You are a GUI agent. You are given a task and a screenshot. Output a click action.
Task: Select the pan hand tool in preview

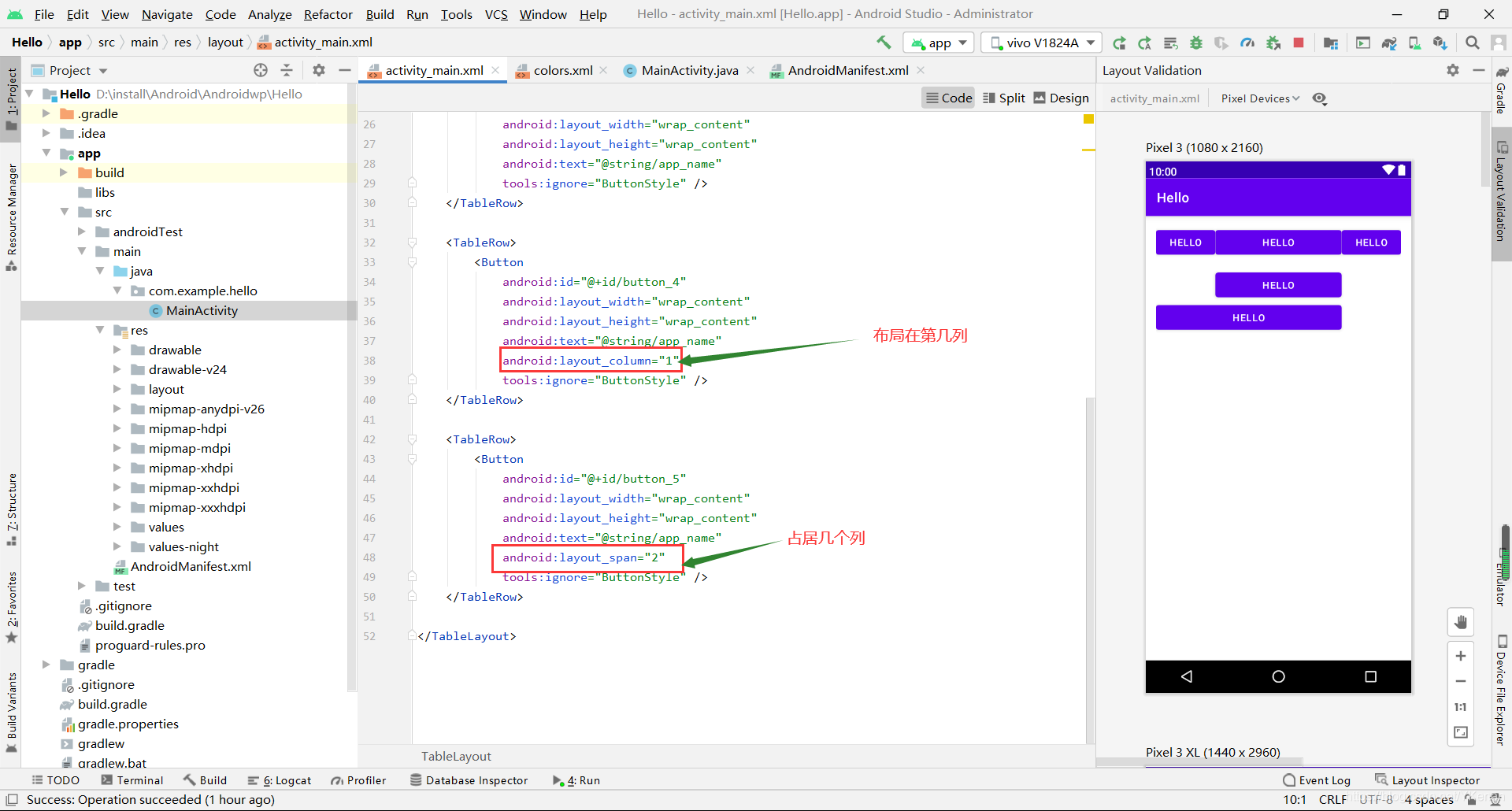(x=1461, y=622)
